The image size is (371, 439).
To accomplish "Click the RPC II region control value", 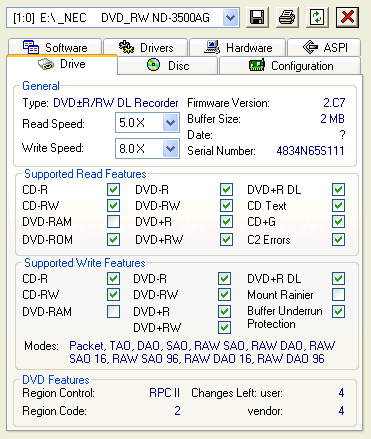I will click(x=164, y=393).
